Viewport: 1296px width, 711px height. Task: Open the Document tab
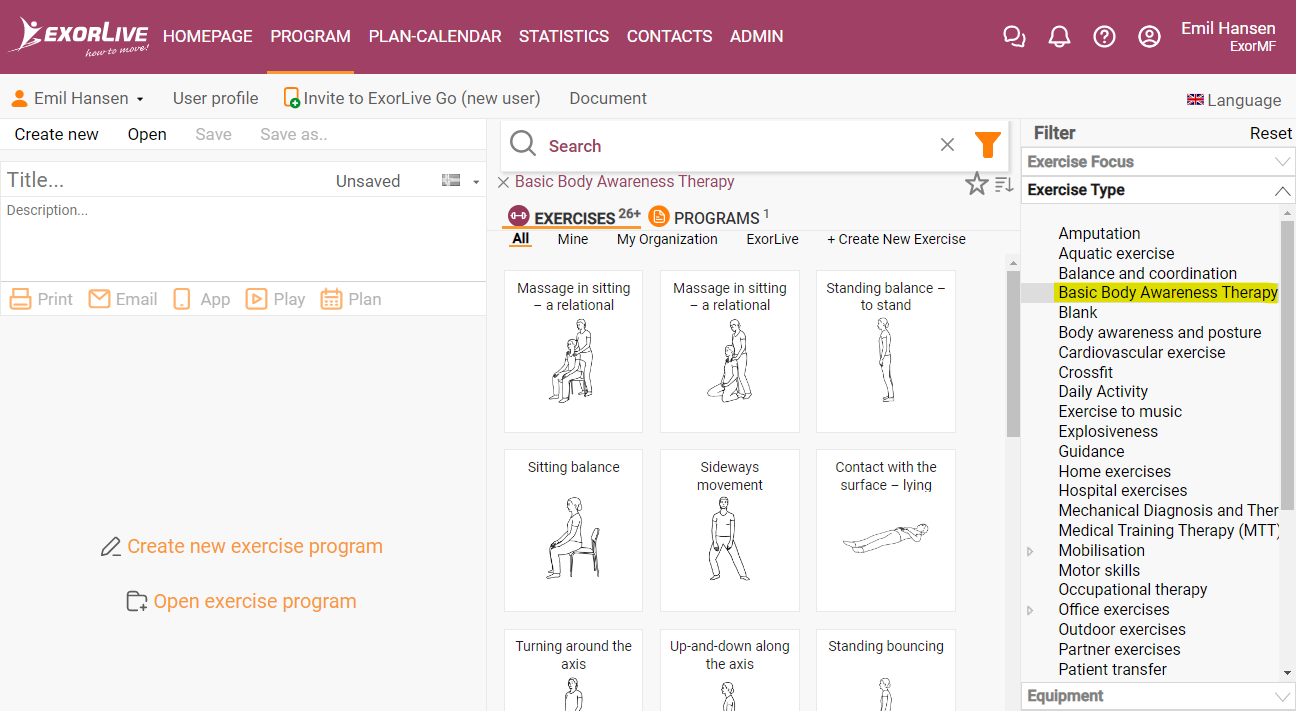(608, 98)
